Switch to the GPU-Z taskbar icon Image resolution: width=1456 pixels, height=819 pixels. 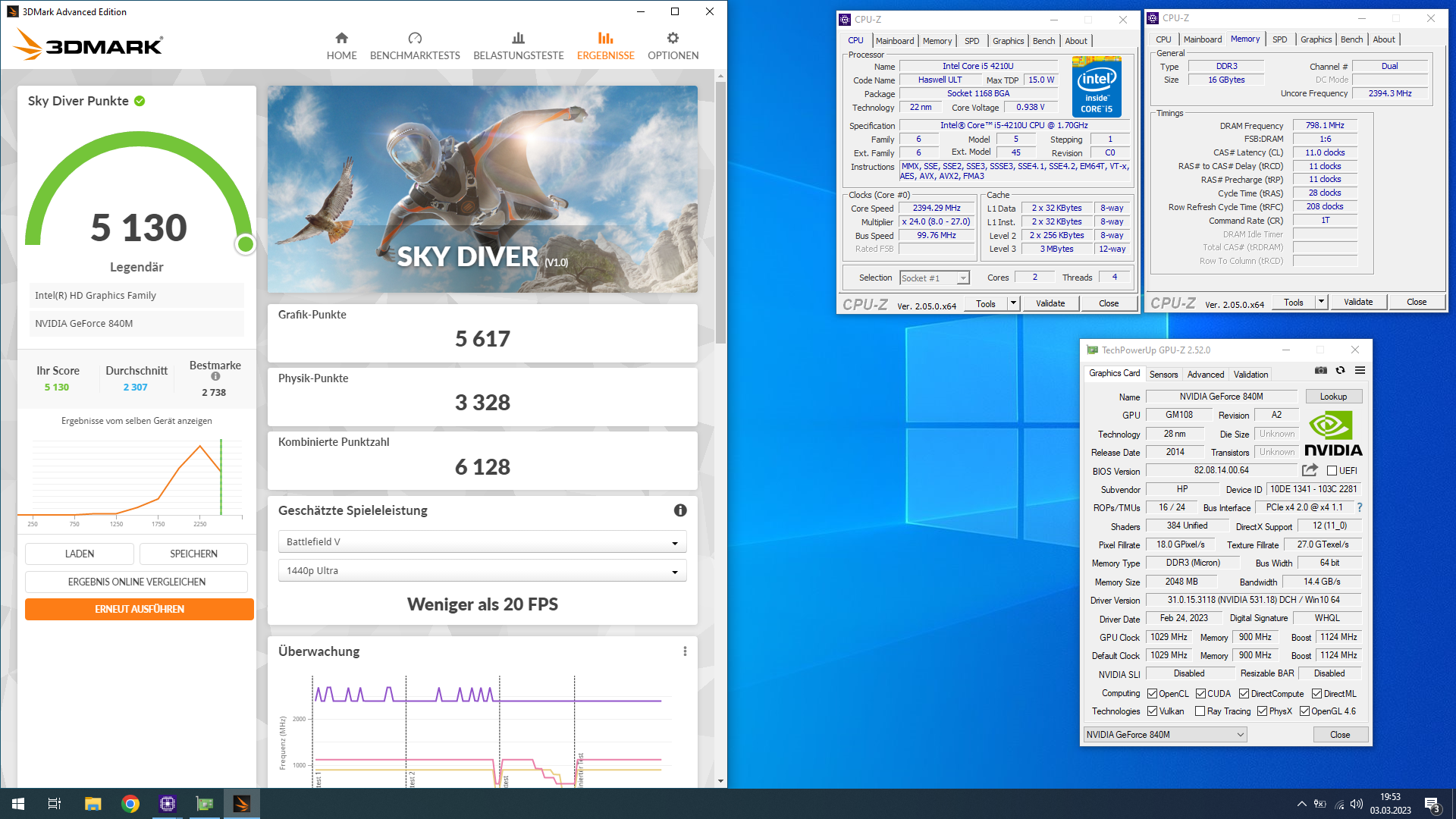click(x=205, y=804)
